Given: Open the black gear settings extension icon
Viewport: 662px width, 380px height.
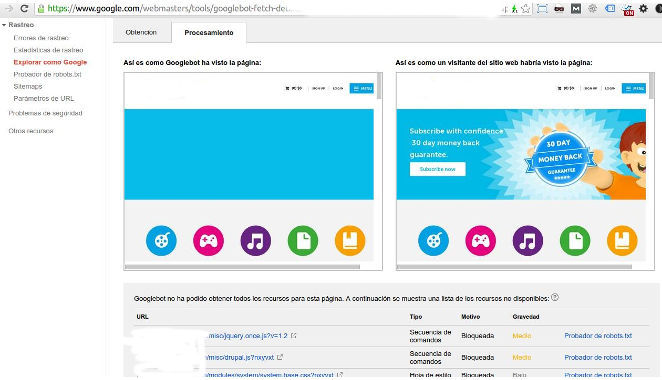Looking at the screenshot, I should tap(643, 8).
